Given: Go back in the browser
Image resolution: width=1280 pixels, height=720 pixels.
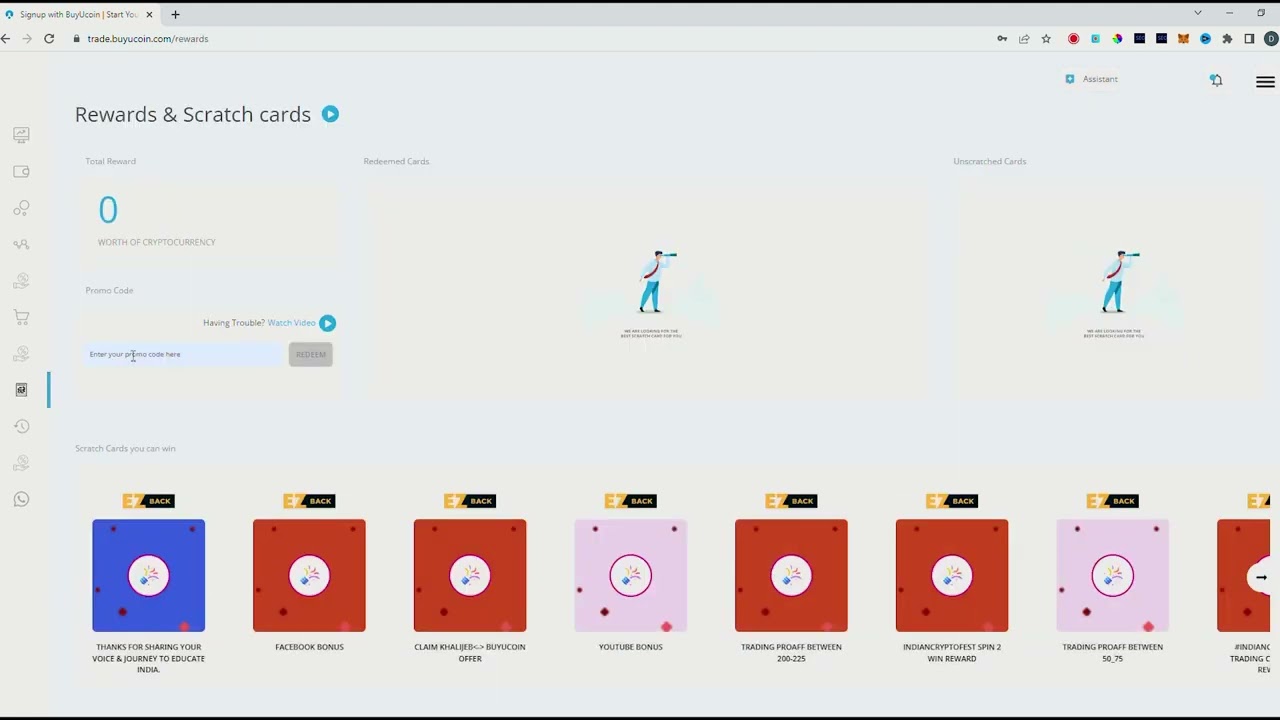Looking at the screenshot, I should click(x=6, y=39).
